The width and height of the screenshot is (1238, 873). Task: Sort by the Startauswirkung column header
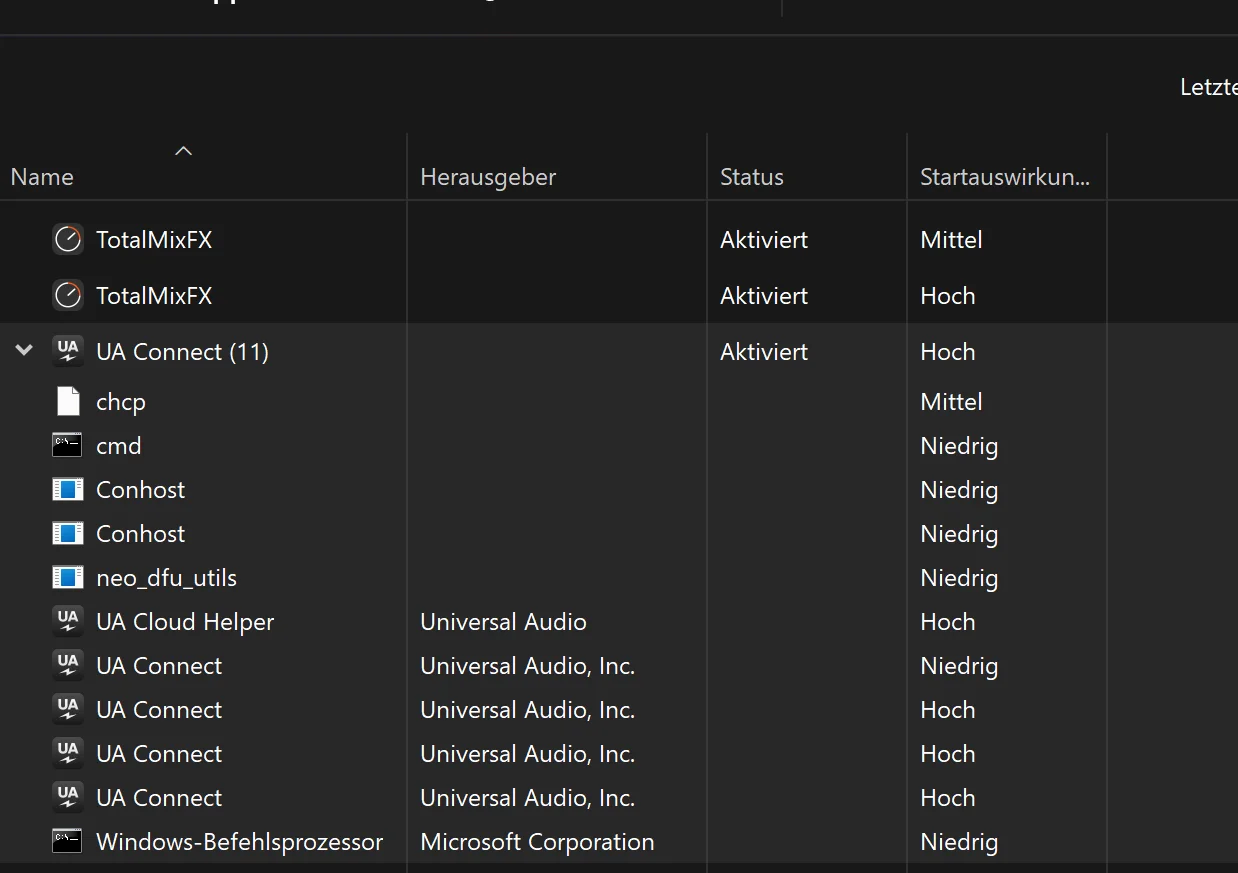(x=1005, y=177)
